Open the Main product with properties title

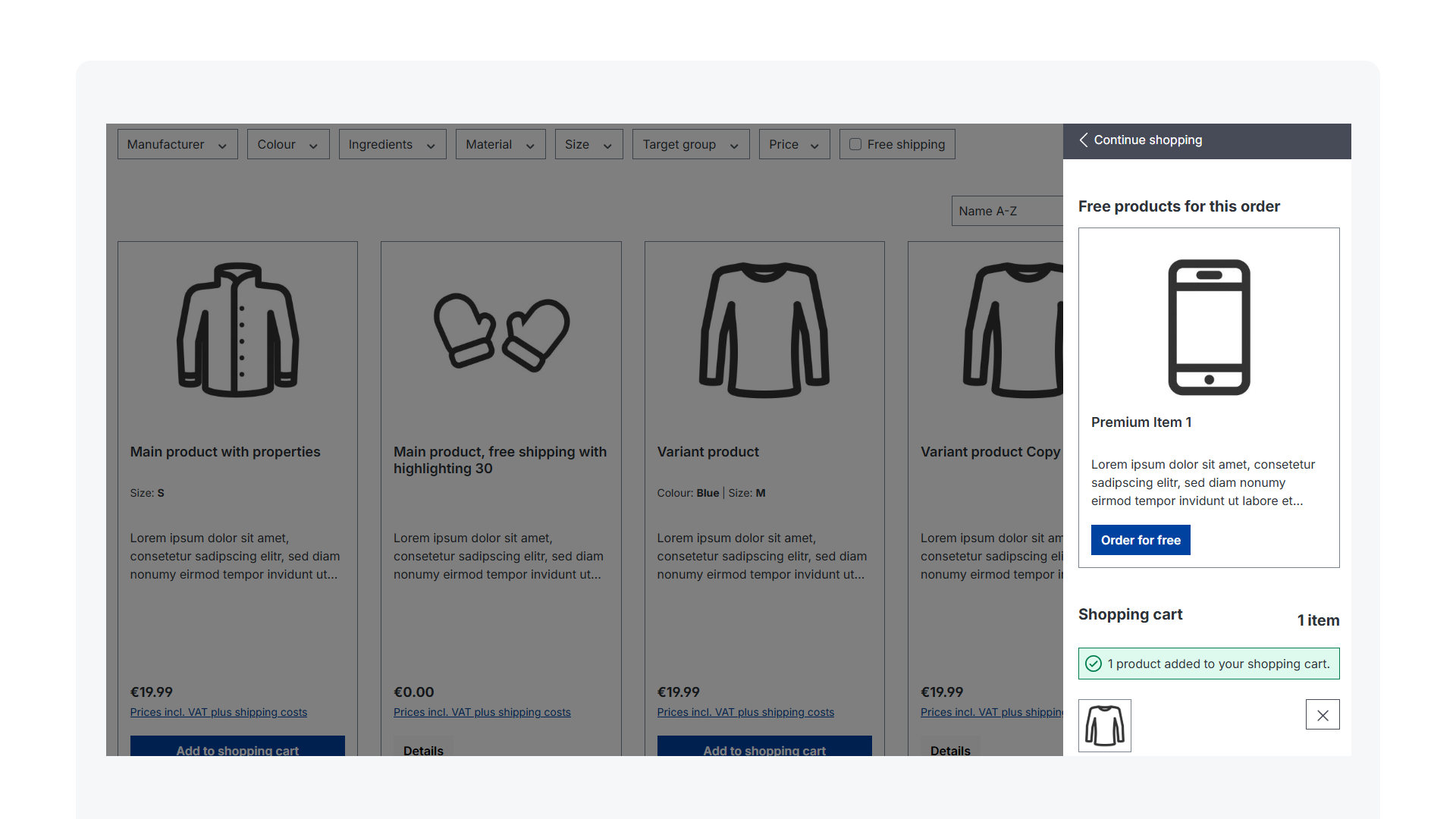coord(225,452)
